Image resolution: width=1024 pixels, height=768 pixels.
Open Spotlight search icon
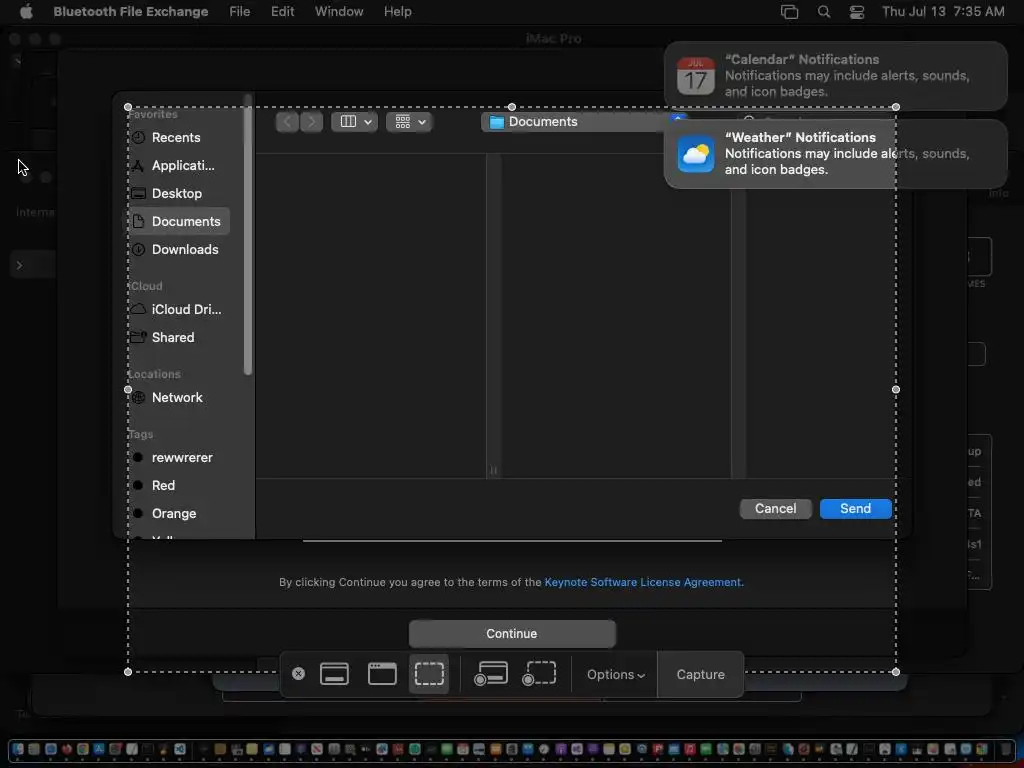point(824,12)
